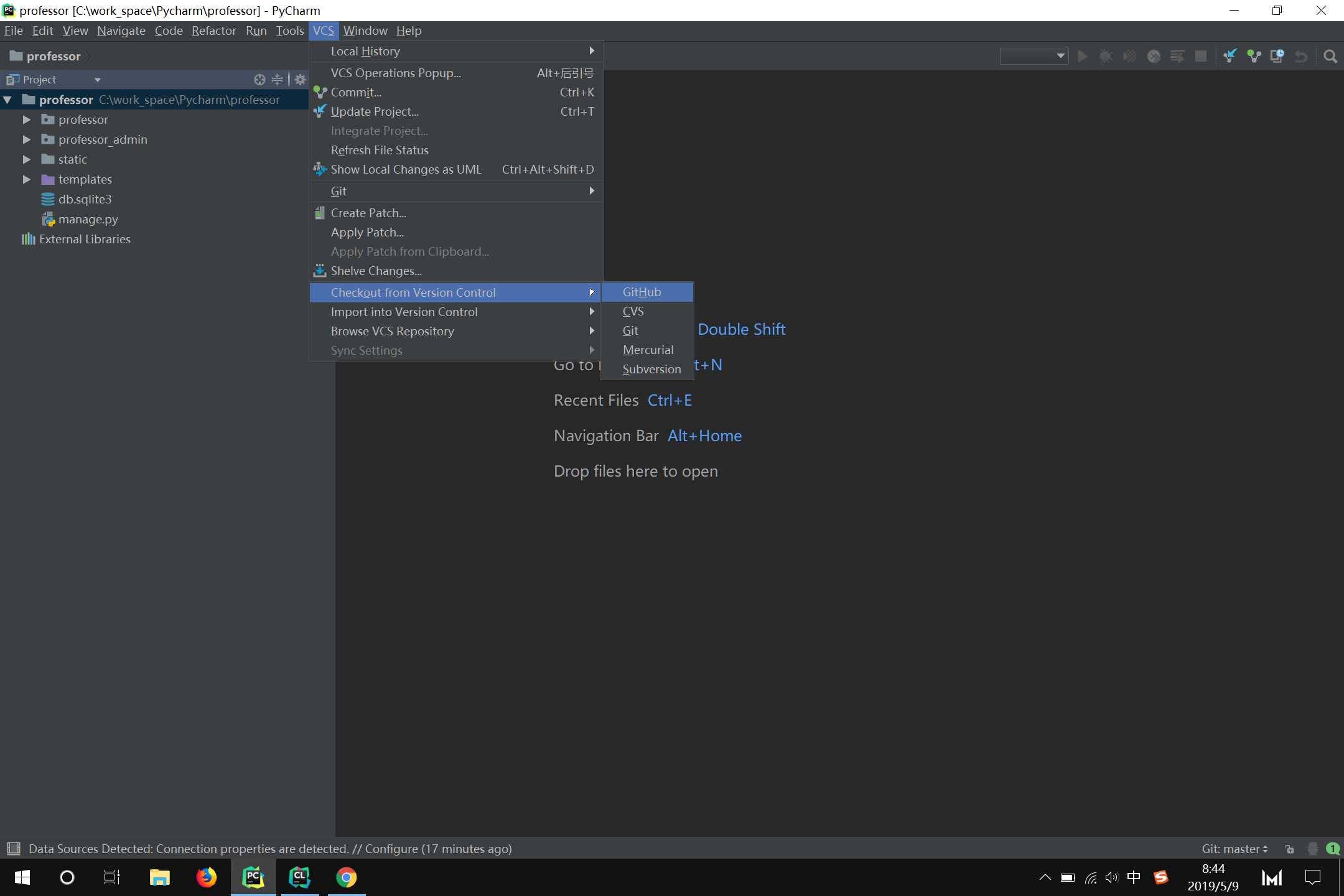The width and height of the screenshot is (1344, 896).
Task: Open the Refactor menu
Action: click(213, 30)
